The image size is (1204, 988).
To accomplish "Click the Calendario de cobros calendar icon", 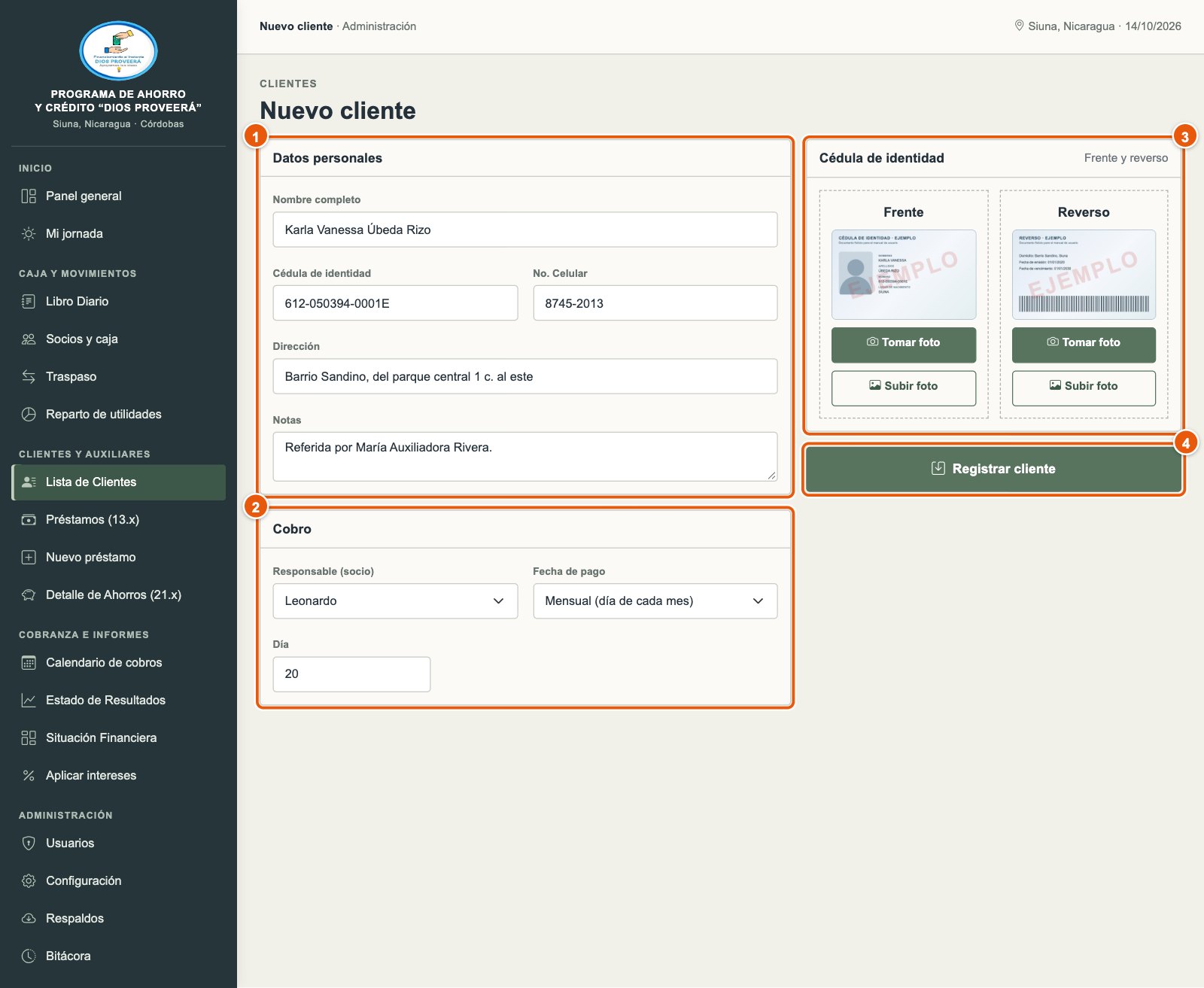I will click(29, 663).
